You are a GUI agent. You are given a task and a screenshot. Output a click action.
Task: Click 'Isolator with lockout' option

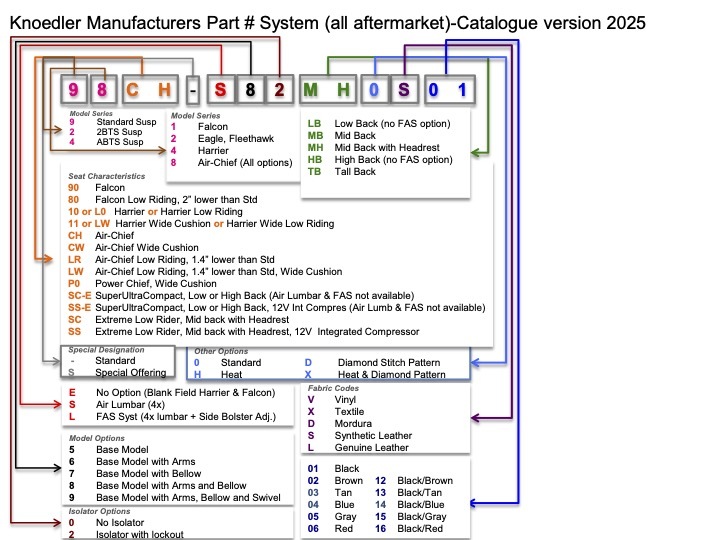[x=126, y=534]
